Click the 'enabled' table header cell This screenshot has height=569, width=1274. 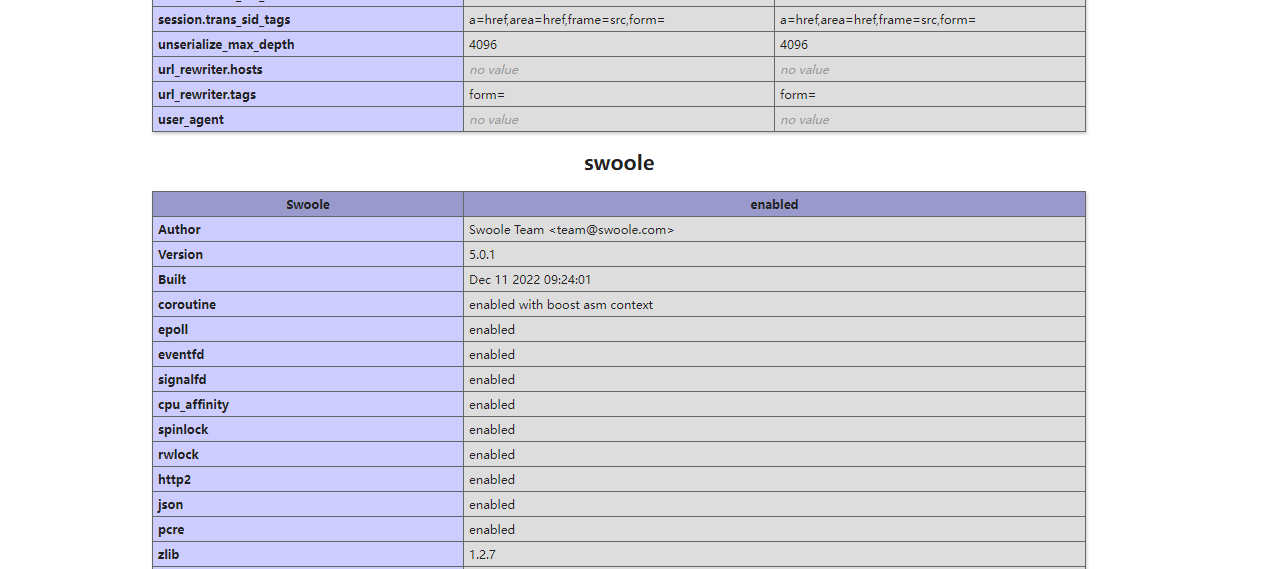774,204
